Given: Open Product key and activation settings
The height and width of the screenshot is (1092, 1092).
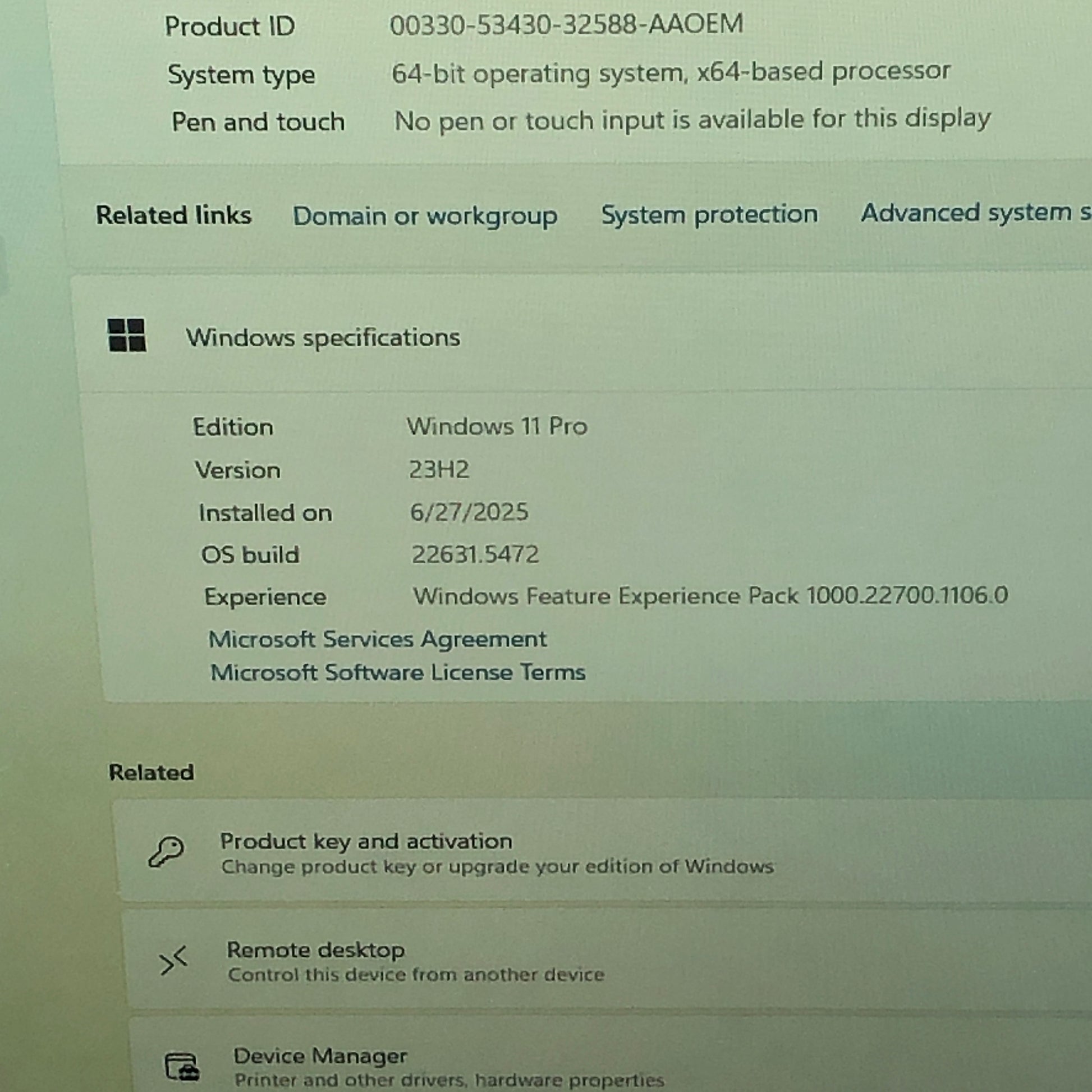Looking at the screenshot, I should (x=366, y=841).
